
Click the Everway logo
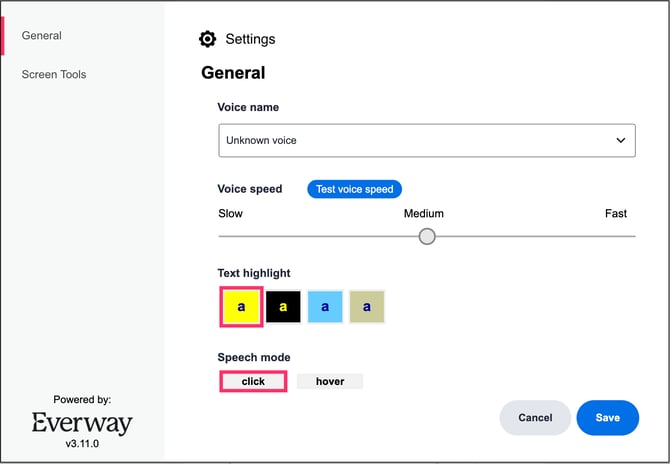pos(82,423)
